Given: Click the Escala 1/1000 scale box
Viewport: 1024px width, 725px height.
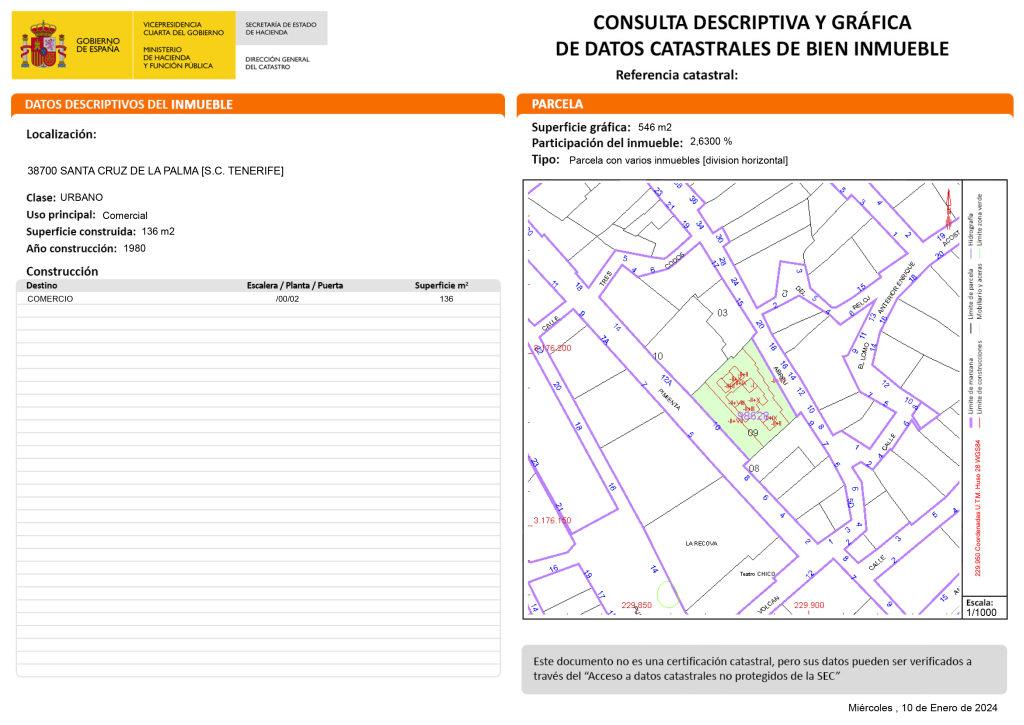Looking at the screenshot, I should coord(978,608).
